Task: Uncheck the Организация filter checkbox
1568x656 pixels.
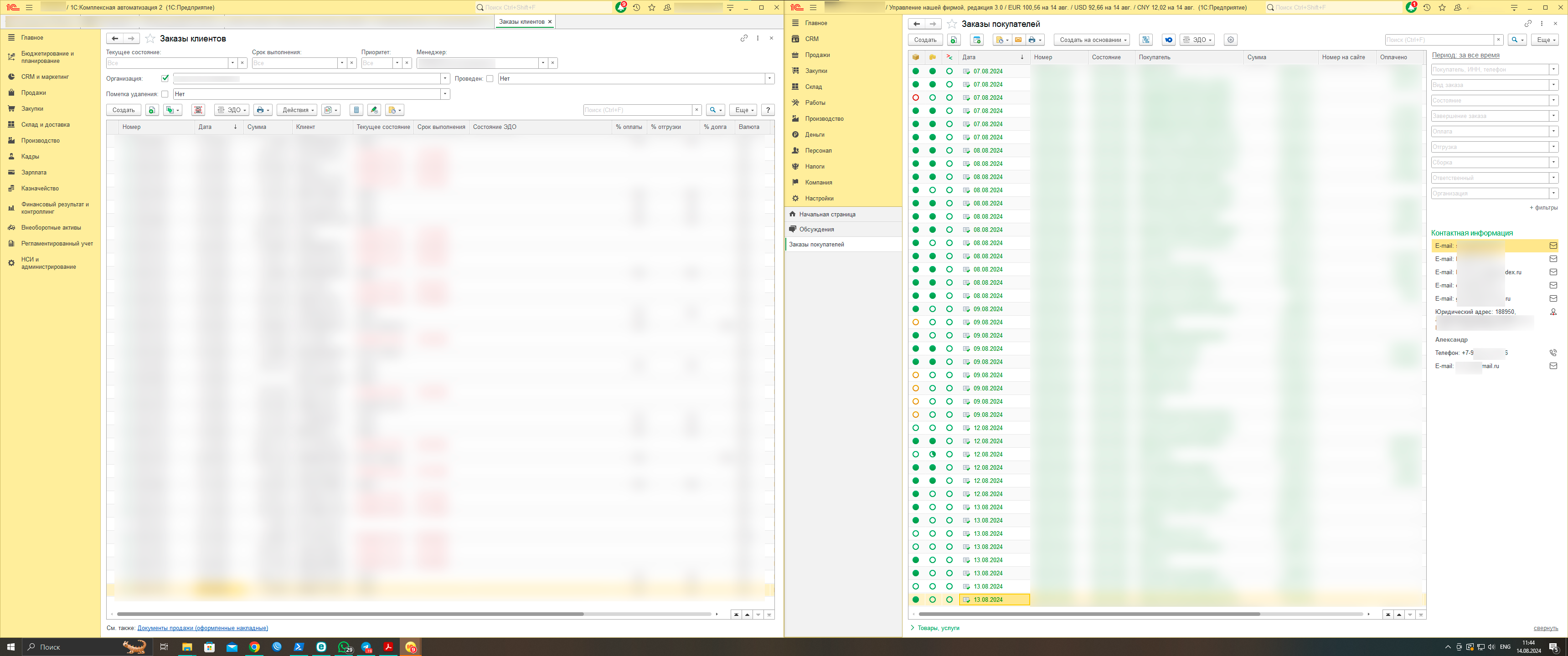Action: tap(165, 78)
